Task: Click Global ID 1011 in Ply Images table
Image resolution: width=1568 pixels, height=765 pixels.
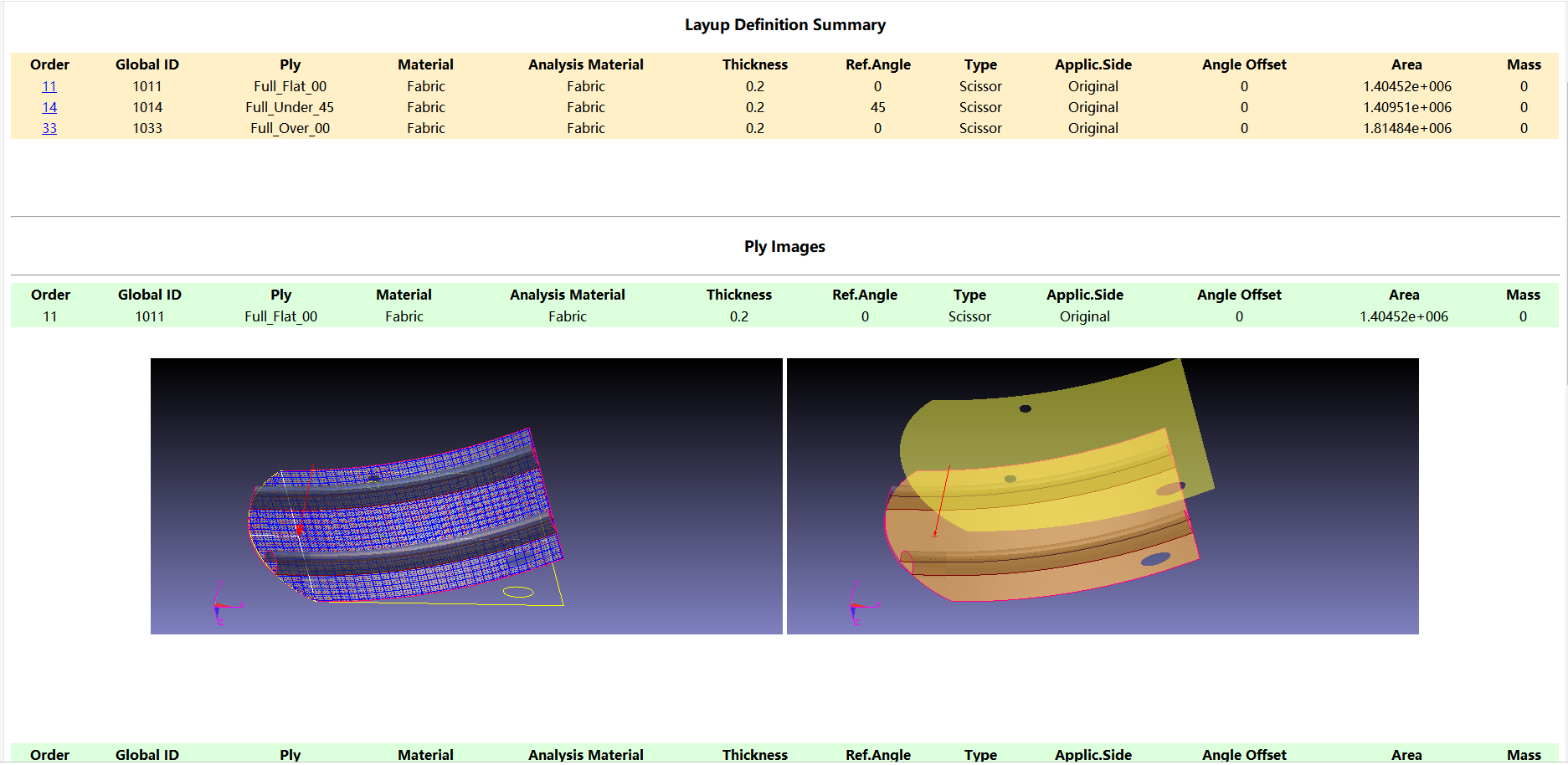Action: 150,316
